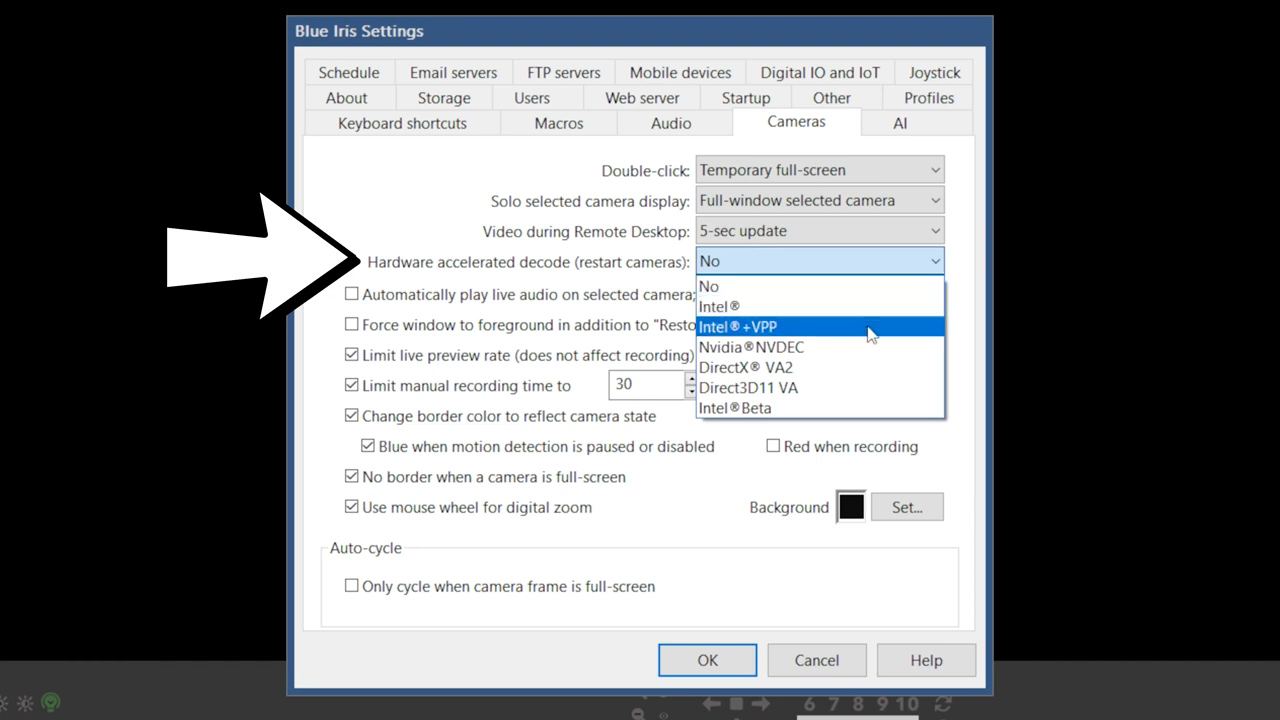
Task: Open the Storage tab
Action: (x=444, y=98)
